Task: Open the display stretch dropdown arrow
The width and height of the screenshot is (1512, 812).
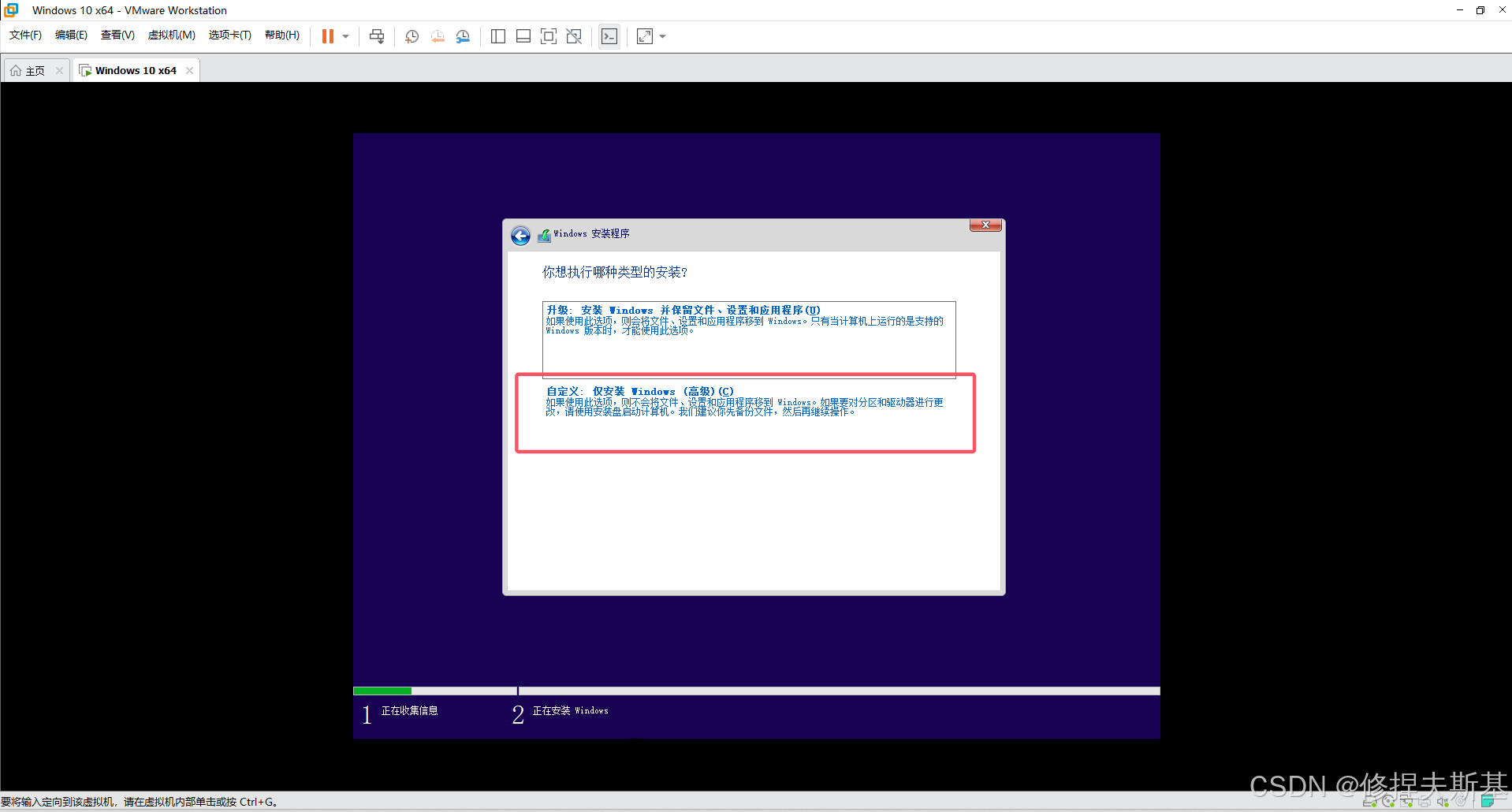Action: (661, 36)
